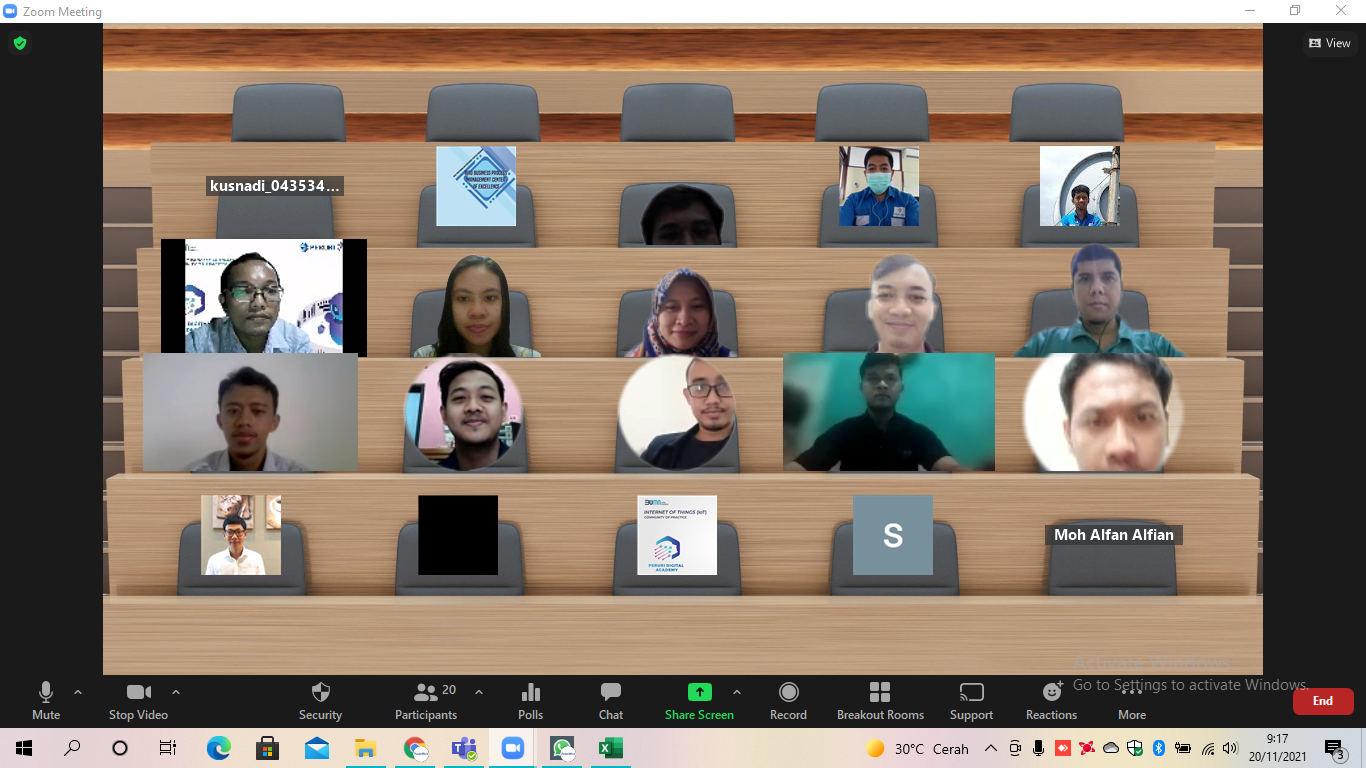Image resolution: width=1366 pixels, height=768 pixels.
Task: Expand audio options arrow beside Mute
Action: 78,692
